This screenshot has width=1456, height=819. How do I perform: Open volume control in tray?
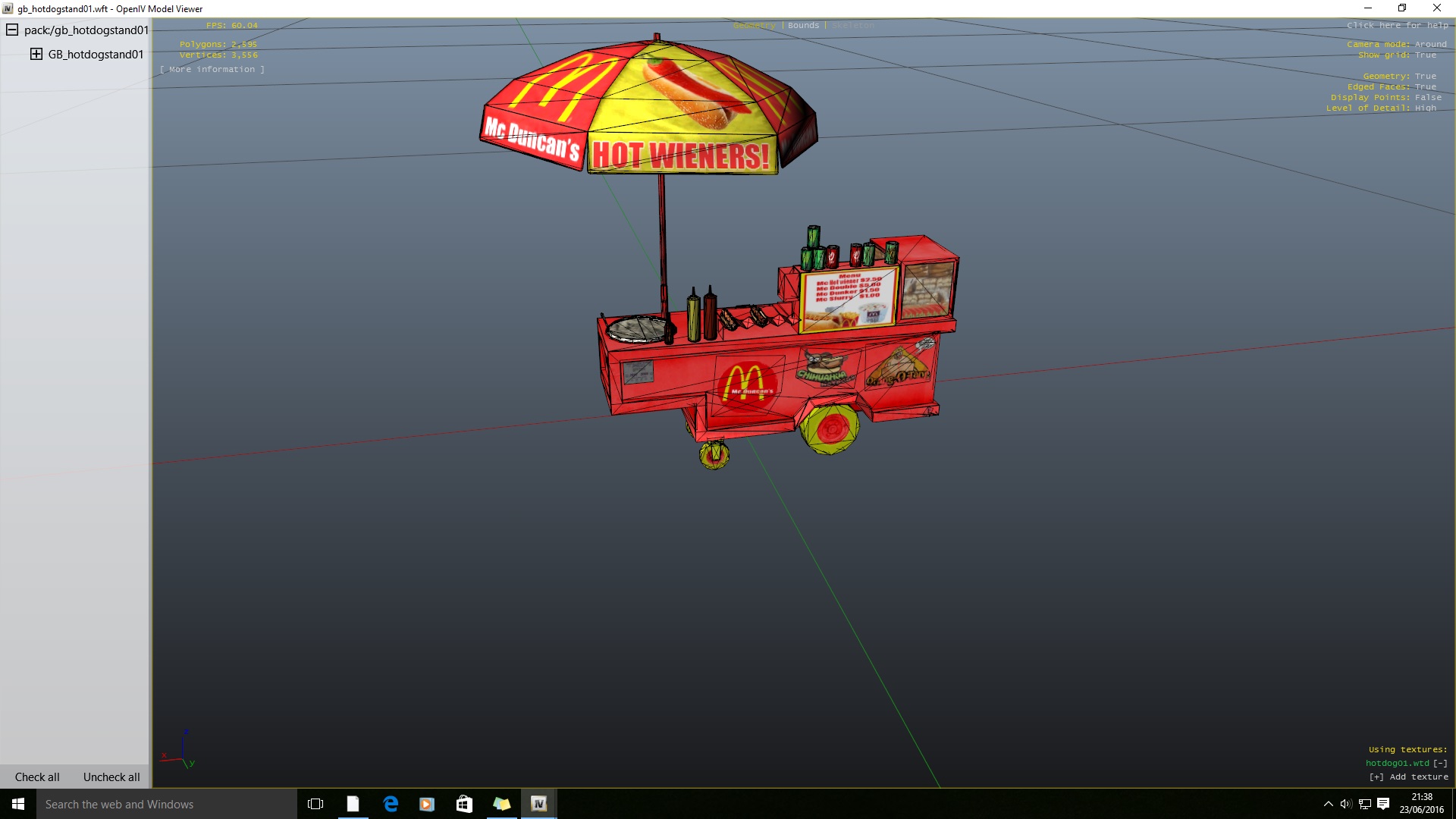click(x=1346, y=804)
